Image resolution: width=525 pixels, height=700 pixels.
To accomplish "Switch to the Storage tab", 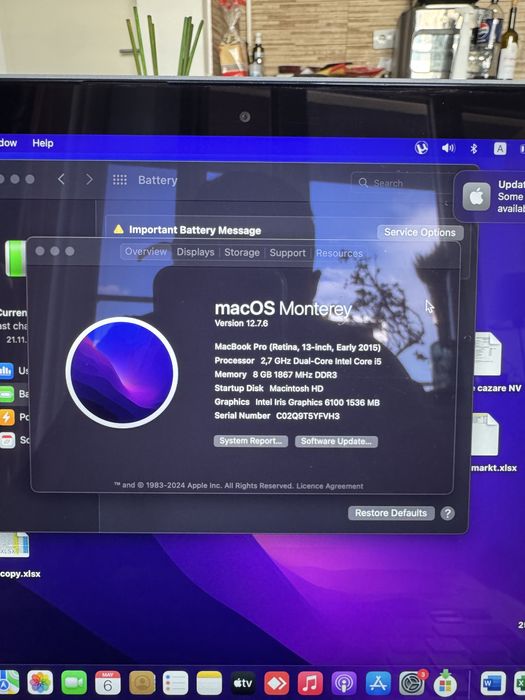I will [x=242, y=253].
